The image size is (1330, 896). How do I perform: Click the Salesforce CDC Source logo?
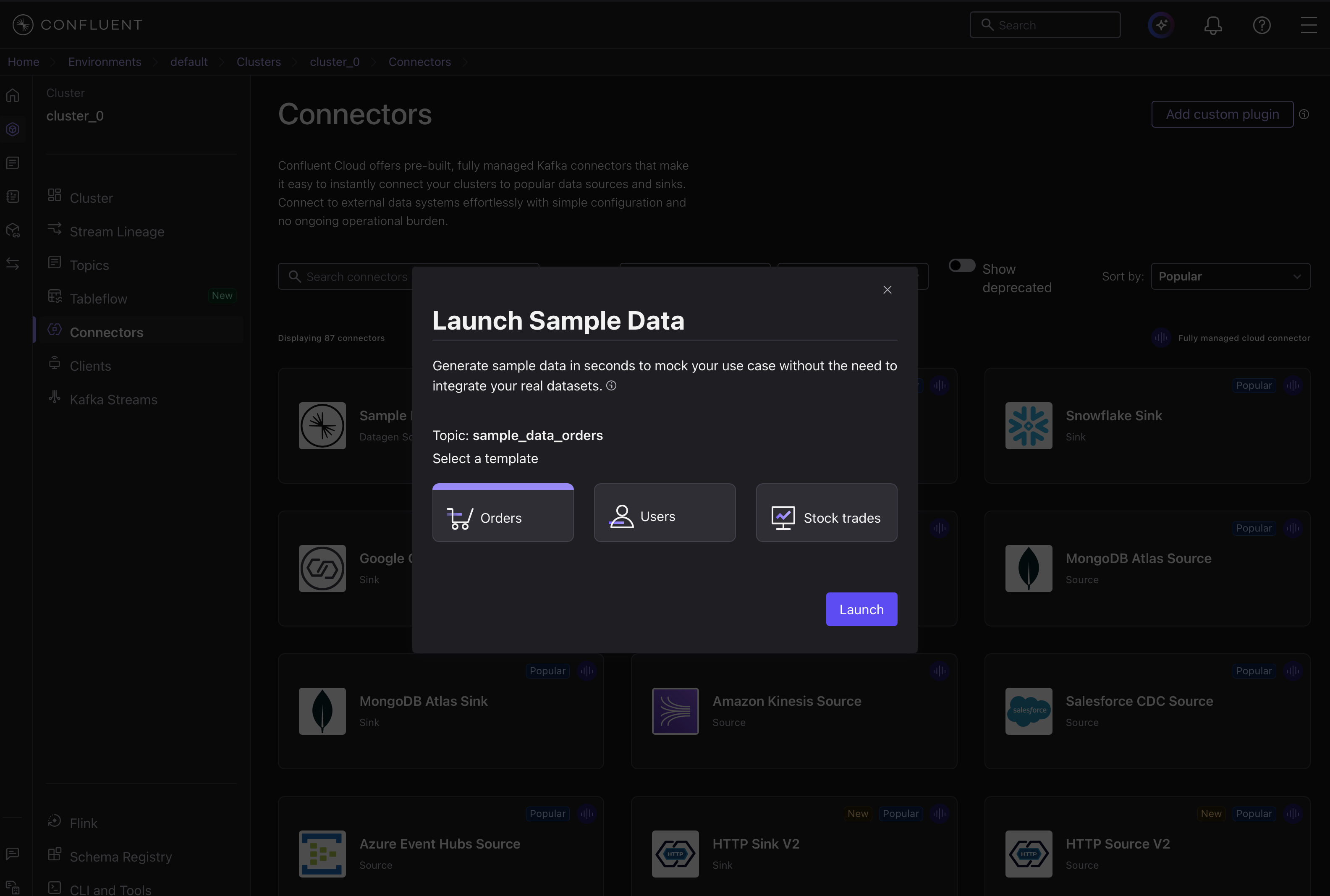tap(1028, 711)
